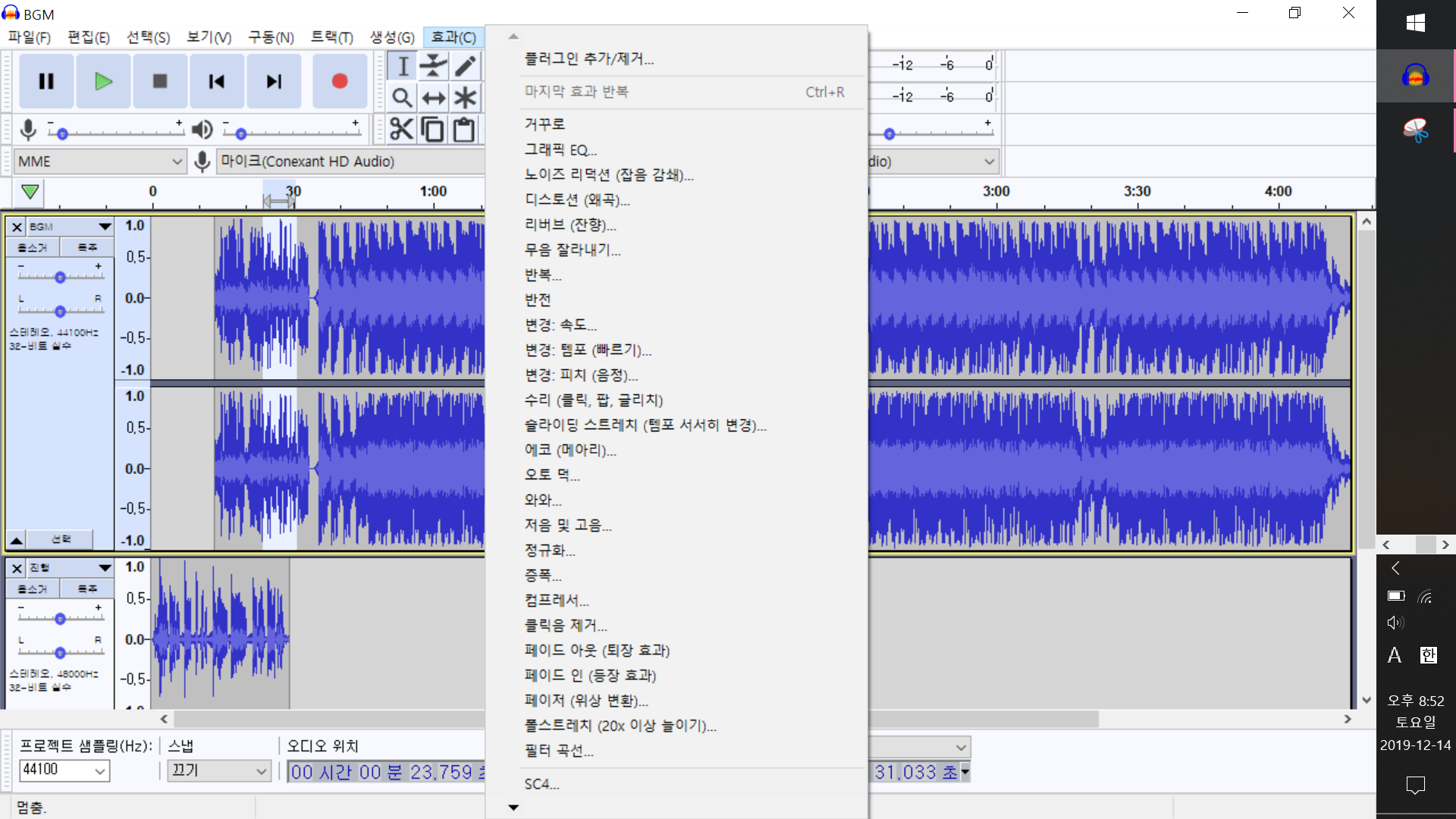Select the Zoom magnifier tool
1456x819 pixels.
403,98
